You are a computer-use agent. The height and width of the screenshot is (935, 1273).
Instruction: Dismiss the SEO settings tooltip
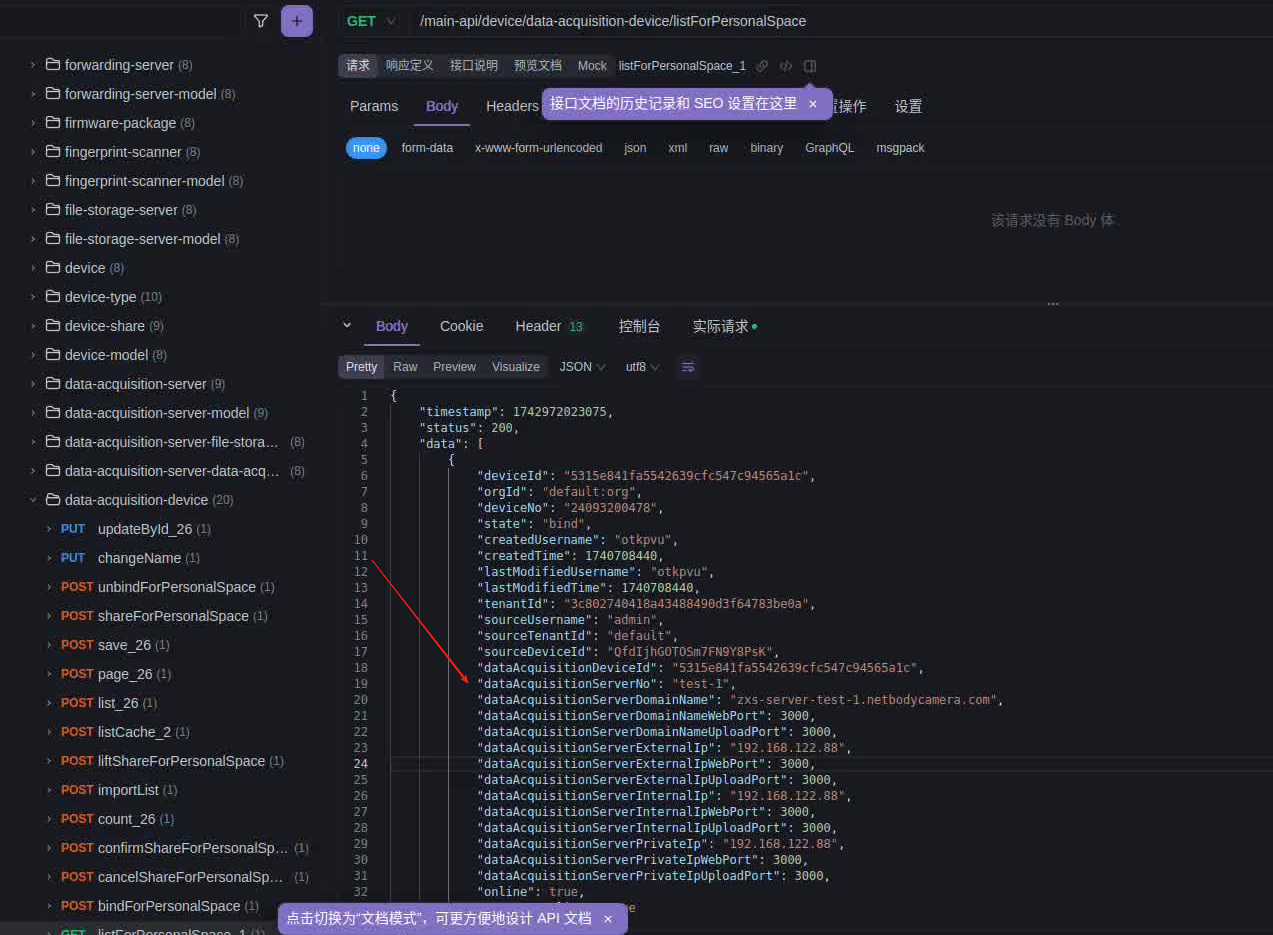pos(813,104)
